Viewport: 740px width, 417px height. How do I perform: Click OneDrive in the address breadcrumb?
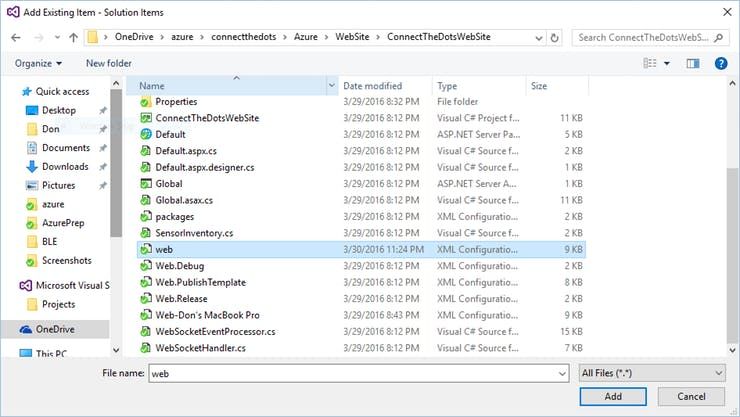click(x=134, y=37)
